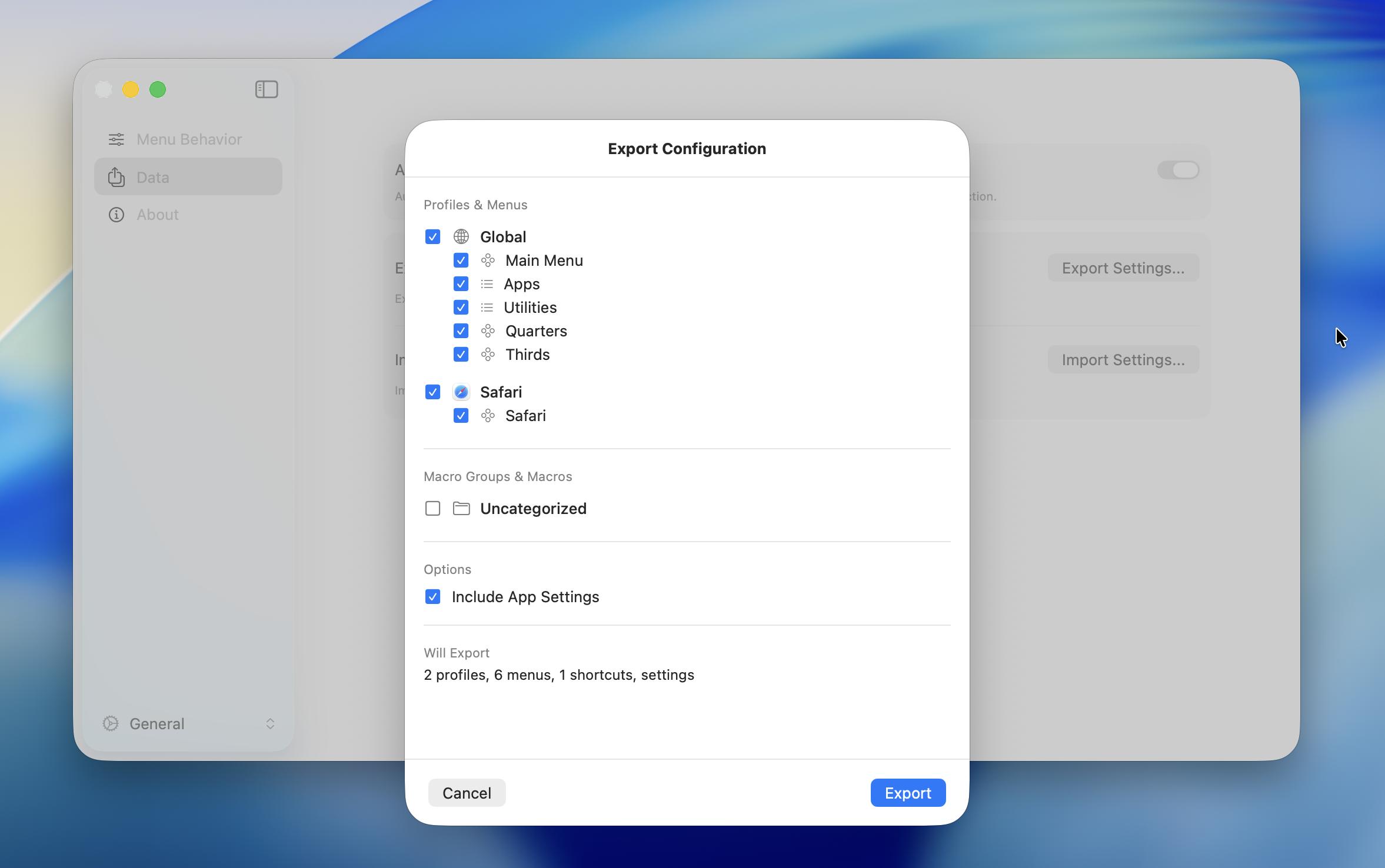Open the Menu Behavior section
Image resolution: width=1385 pixels, height=868 pixels.
point(189,139)
